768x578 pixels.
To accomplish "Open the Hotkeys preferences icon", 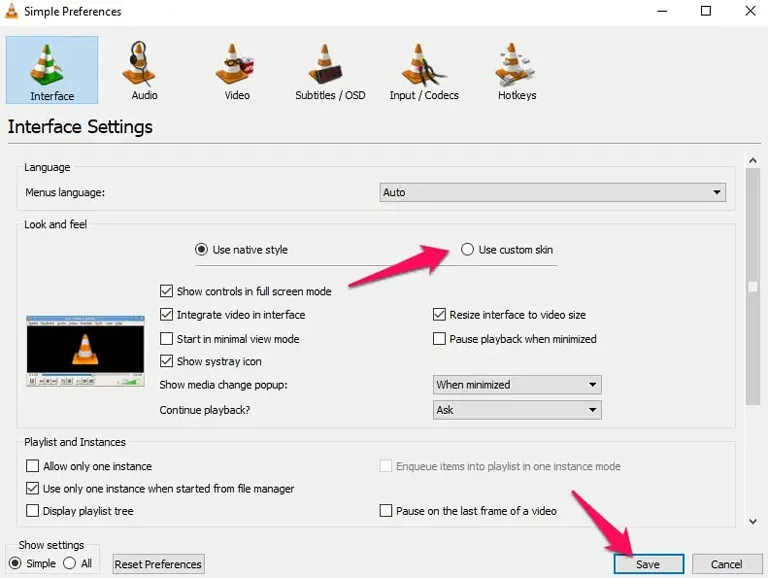I will pyautogui.click(x=514, y=64).
